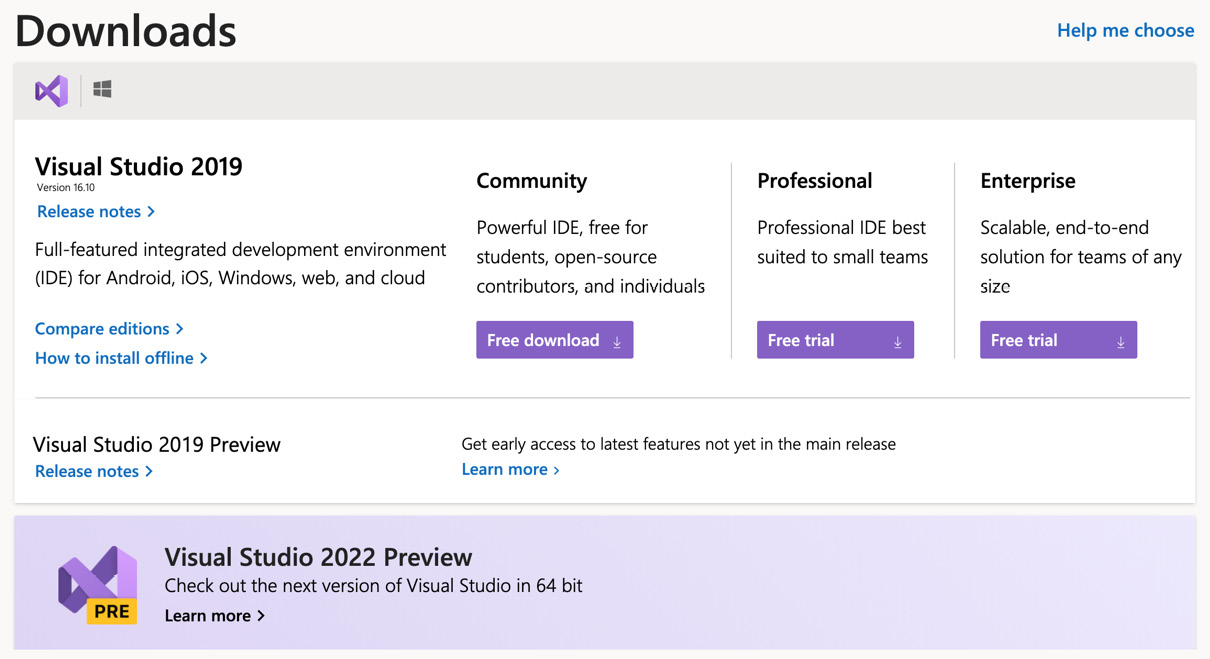Click Learn more for Visual Studio 2022 Preview
This screenshot has width=1210, height=659.
(x=215, y=615)
